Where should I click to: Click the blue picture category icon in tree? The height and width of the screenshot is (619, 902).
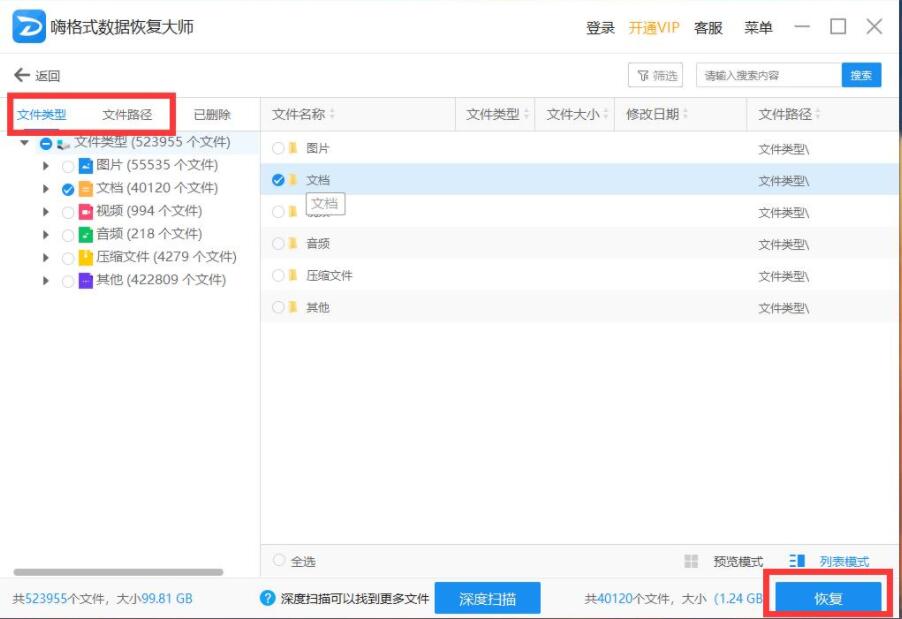[86, 166]
